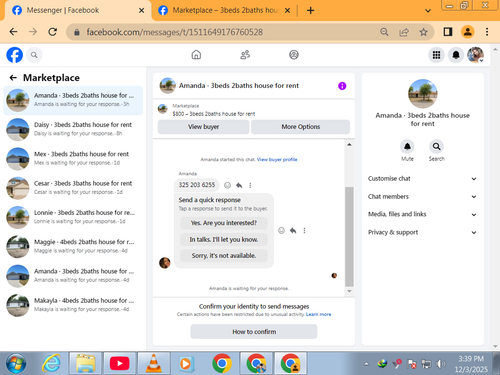Open Maggie's 4beds 2baths chat
The height and width of the screenshot is (375, 500).
click(x=73, y=247)
